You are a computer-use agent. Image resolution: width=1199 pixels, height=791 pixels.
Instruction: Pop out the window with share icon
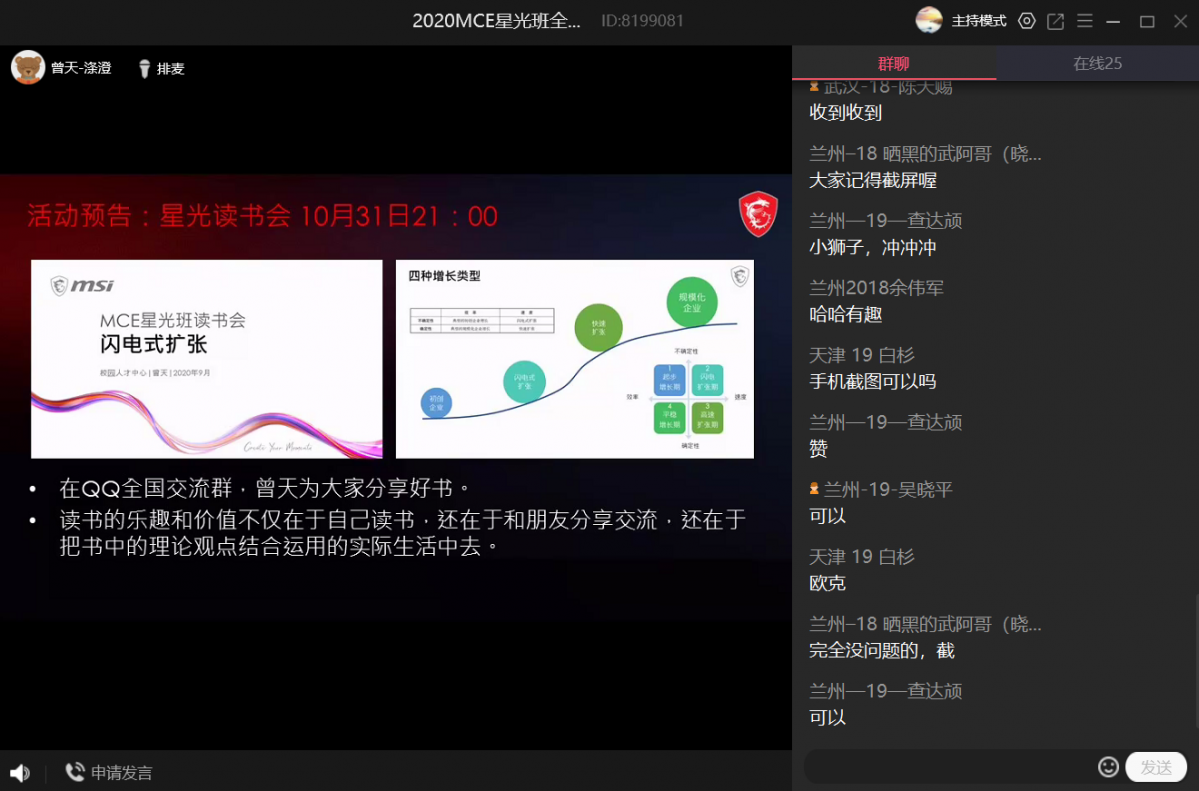click(x=1055, y=21)
